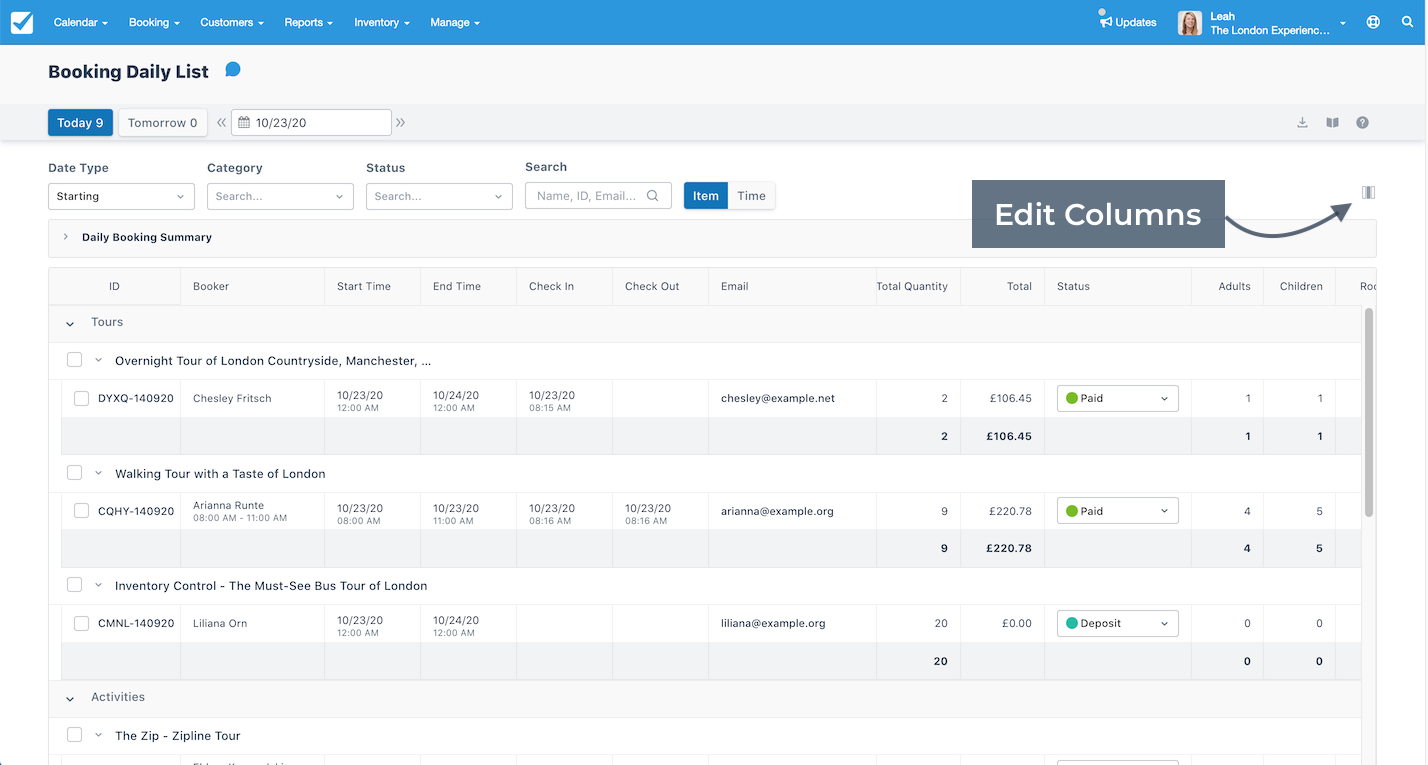Click email liliana@example.org

click(x=773, y=623)
